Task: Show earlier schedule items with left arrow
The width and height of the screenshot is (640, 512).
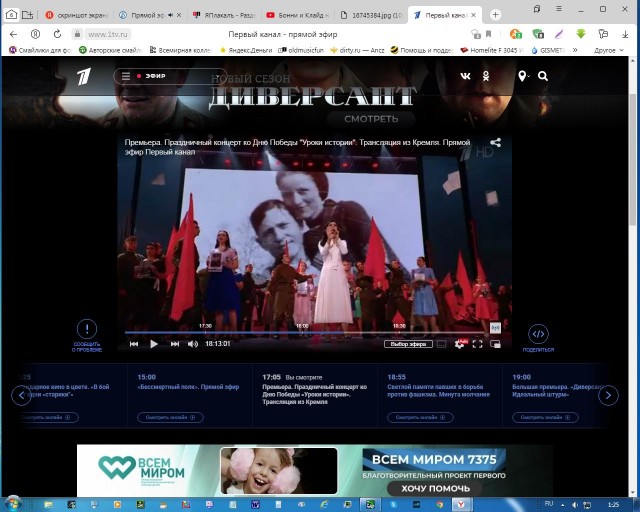Action: [x=21, y=395]
